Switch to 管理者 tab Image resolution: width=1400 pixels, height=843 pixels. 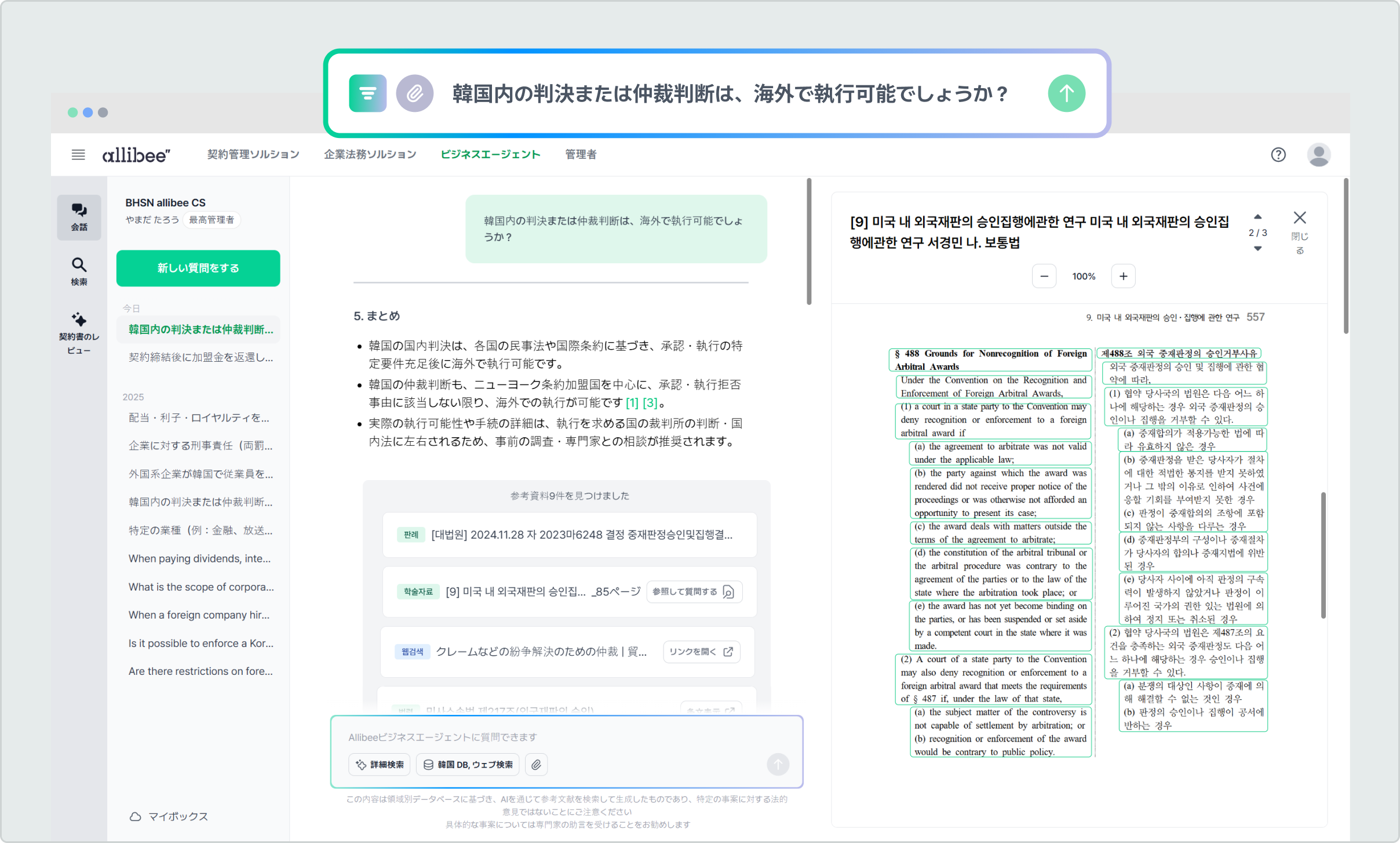coord(581,155)
